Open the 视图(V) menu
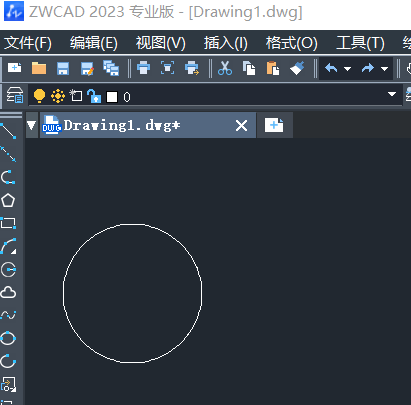411x405 pixels. (x=160, y=43)
